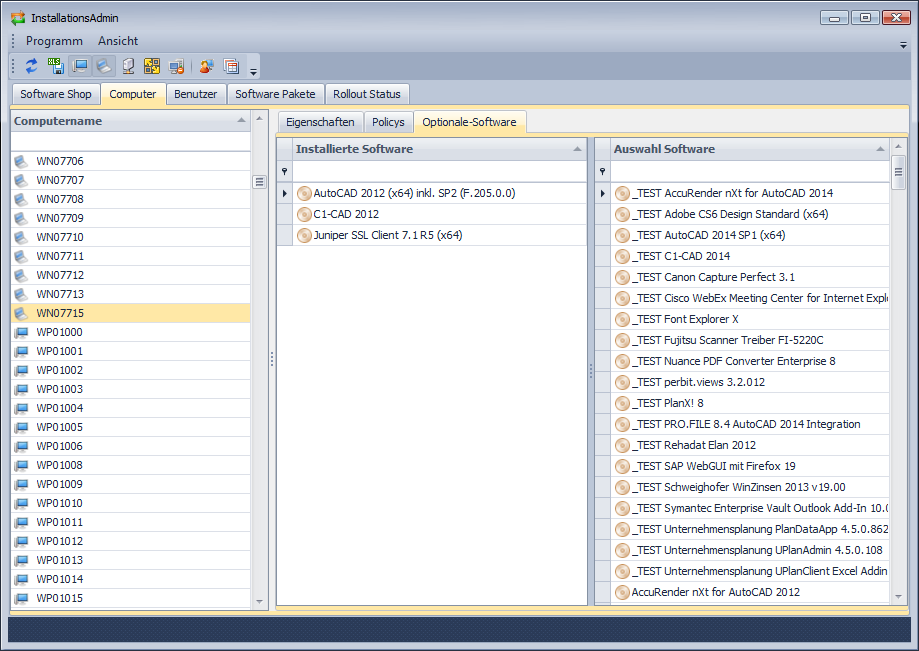Click the server tower toolbar icon
This screenshot has height=651, width=919.
coord(128,66)
